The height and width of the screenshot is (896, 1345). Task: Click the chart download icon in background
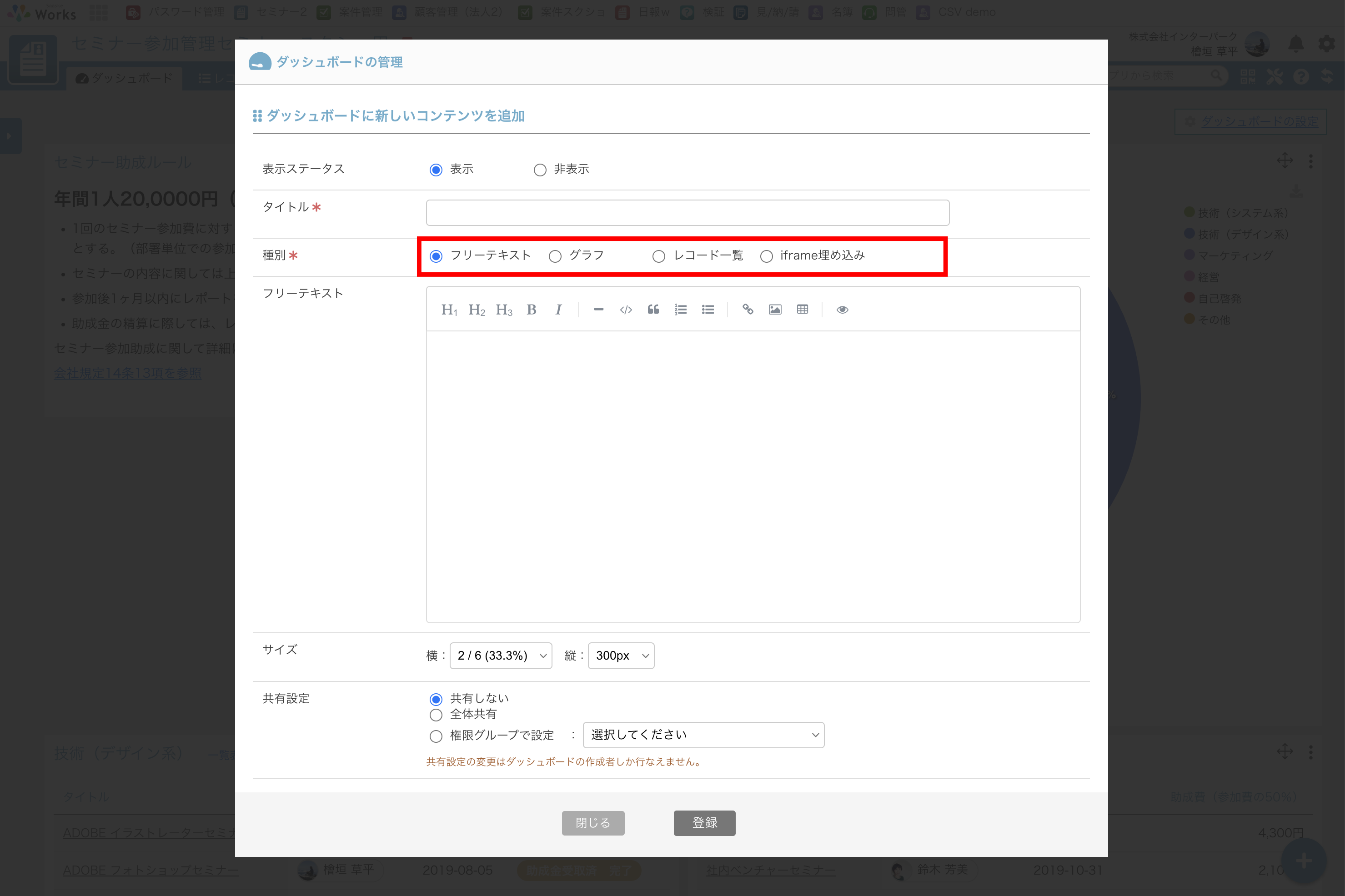[1296, 191]
